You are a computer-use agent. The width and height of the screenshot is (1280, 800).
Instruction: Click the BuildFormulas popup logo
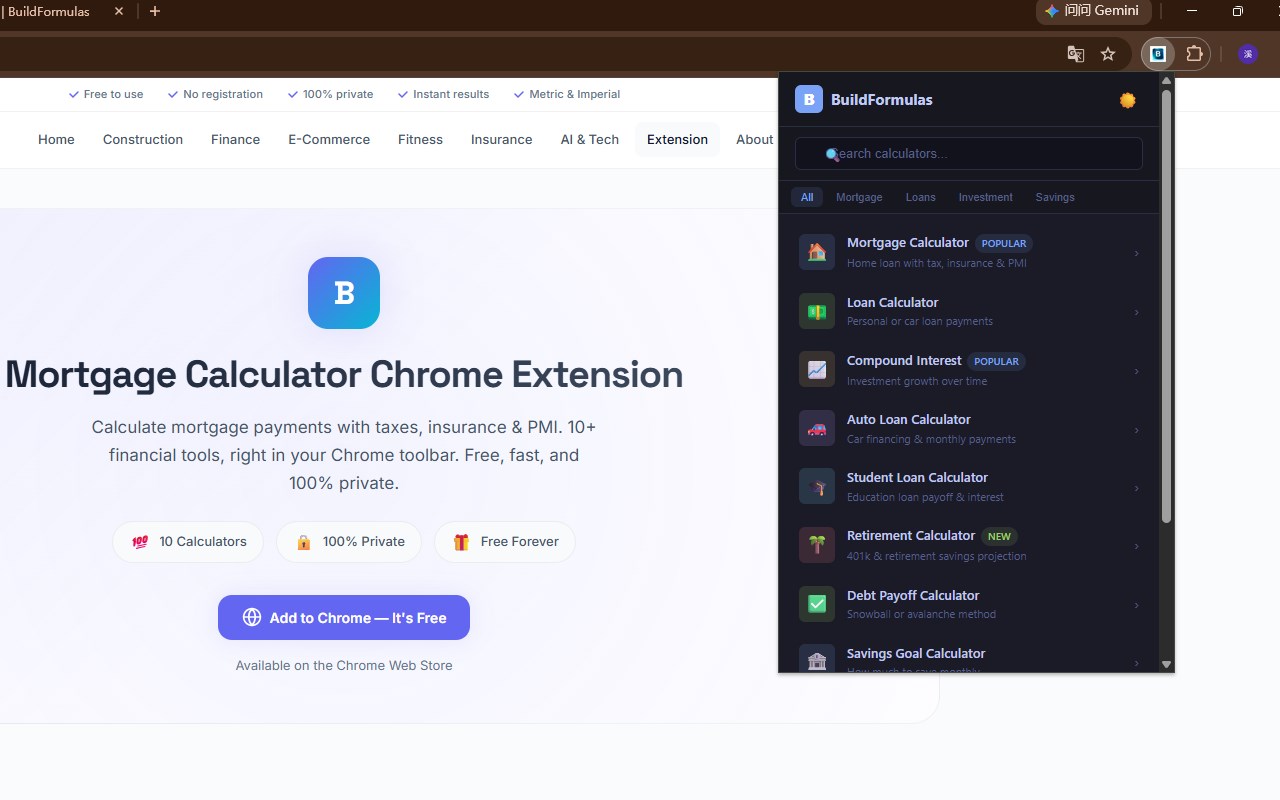[809, 100]
